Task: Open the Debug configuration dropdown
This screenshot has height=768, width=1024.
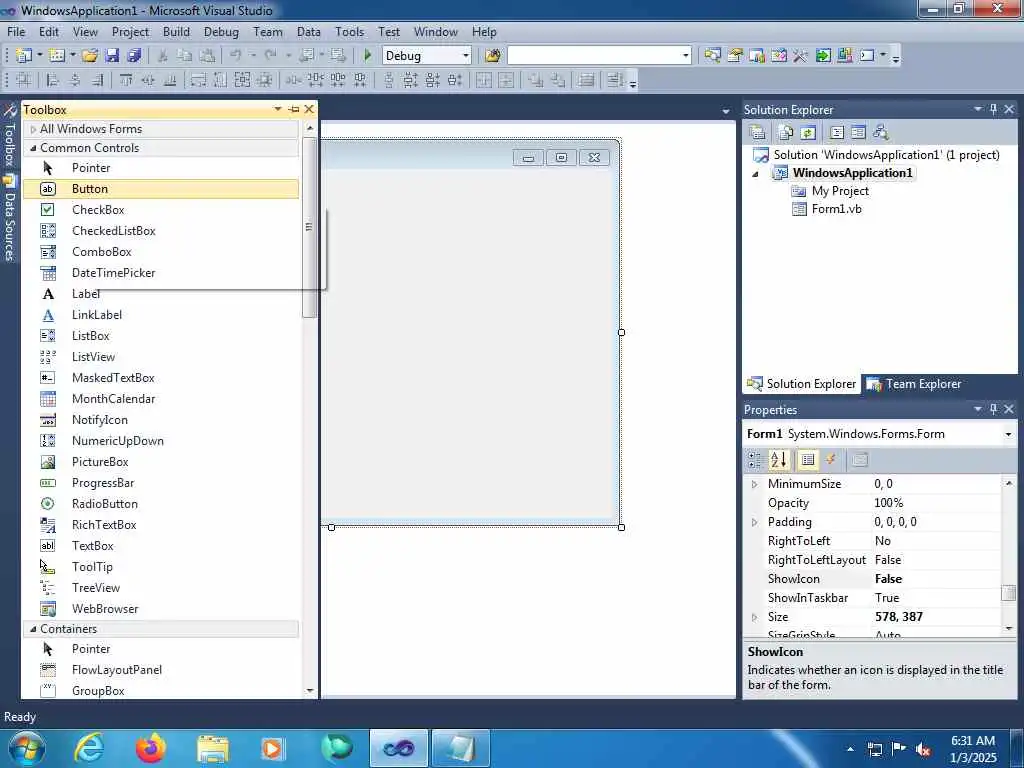Action: point(466,56)
